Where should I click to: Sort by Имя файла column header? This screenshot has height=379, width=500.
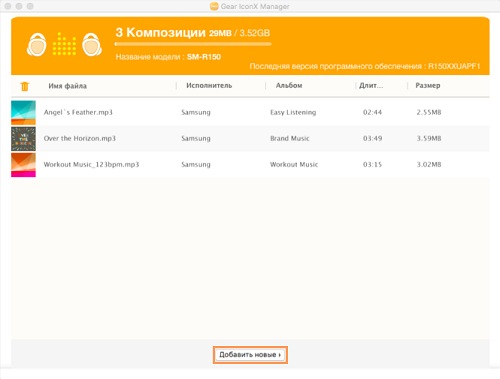click(x=68, y=86)
